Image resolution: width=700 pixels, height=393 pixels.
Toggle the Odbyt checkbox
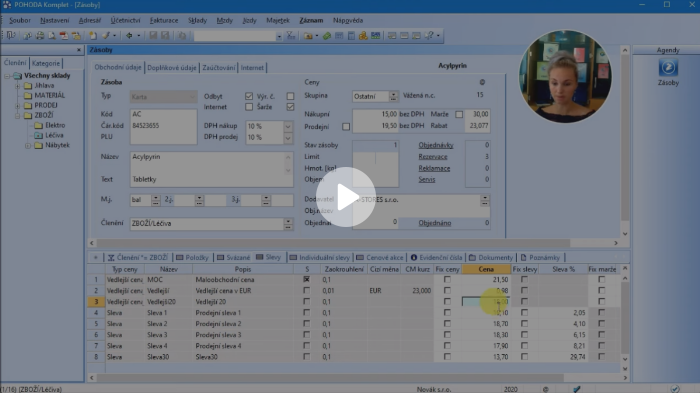click(249, 96)
